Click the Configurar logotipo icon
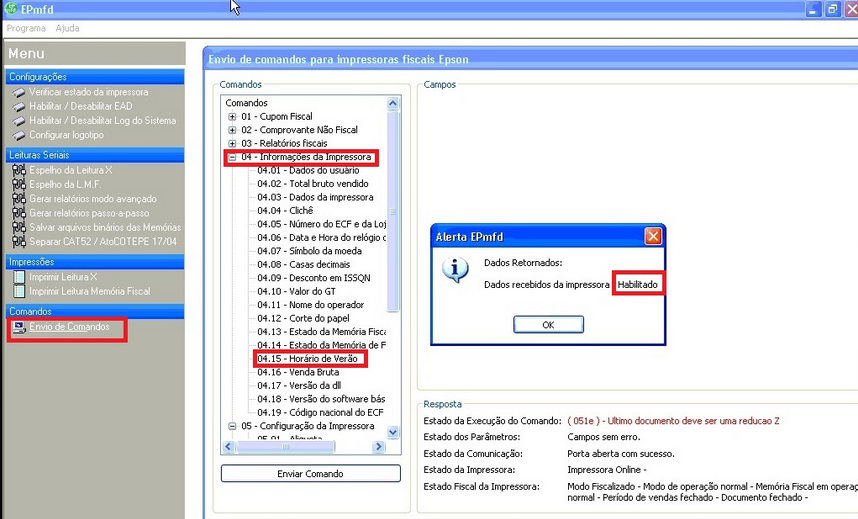The width and height of the screenshot is (858, 519). click(19, 135)
